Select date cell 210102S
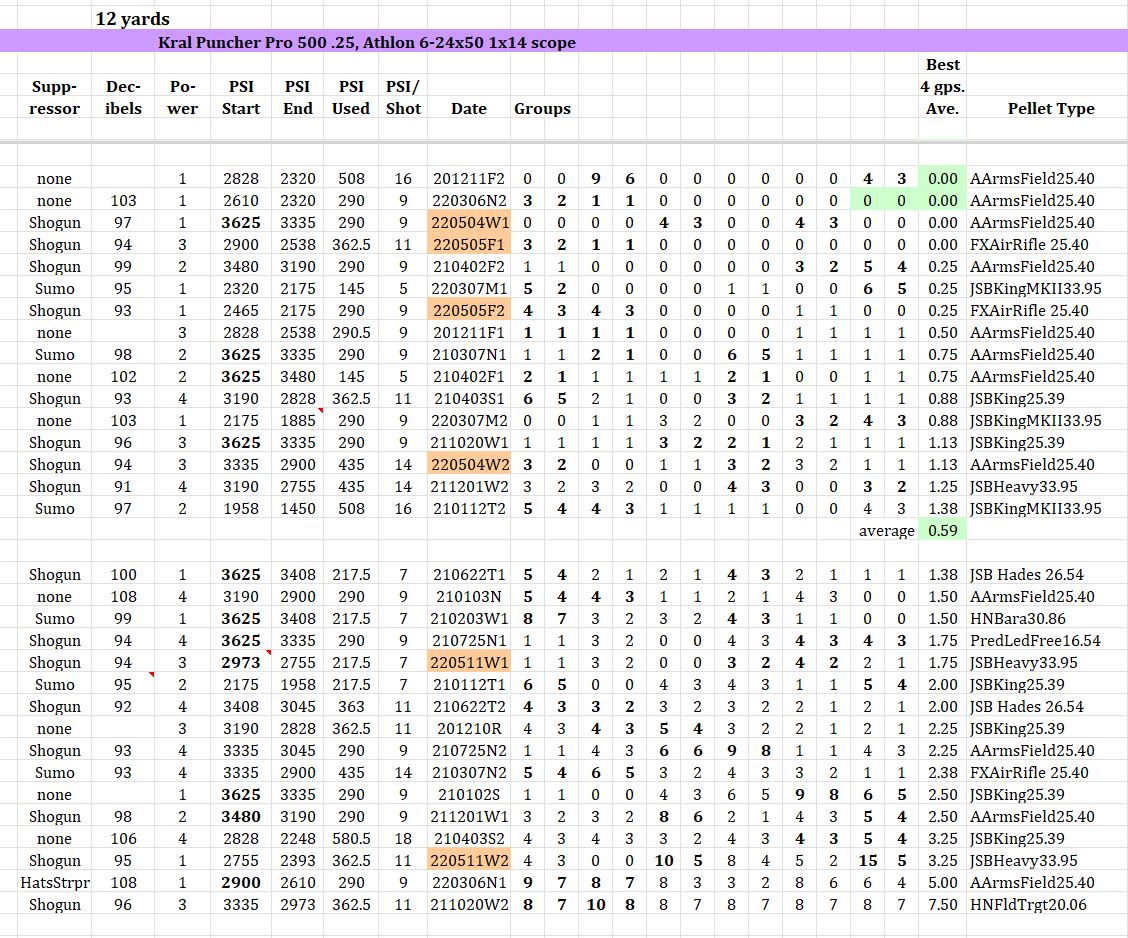The image size is (1128, 938). pyautogui.click(x=469, y=795)
